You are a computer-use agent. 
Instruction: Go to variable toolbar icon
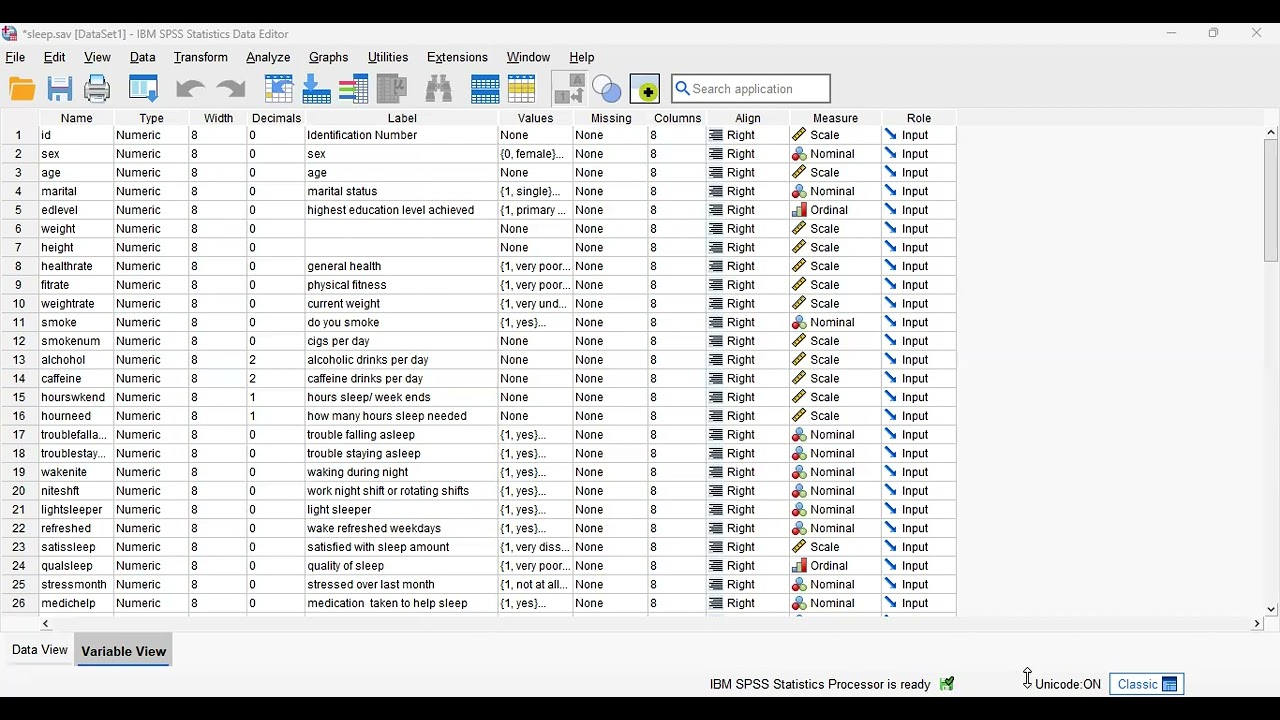[x=317, y=89]
